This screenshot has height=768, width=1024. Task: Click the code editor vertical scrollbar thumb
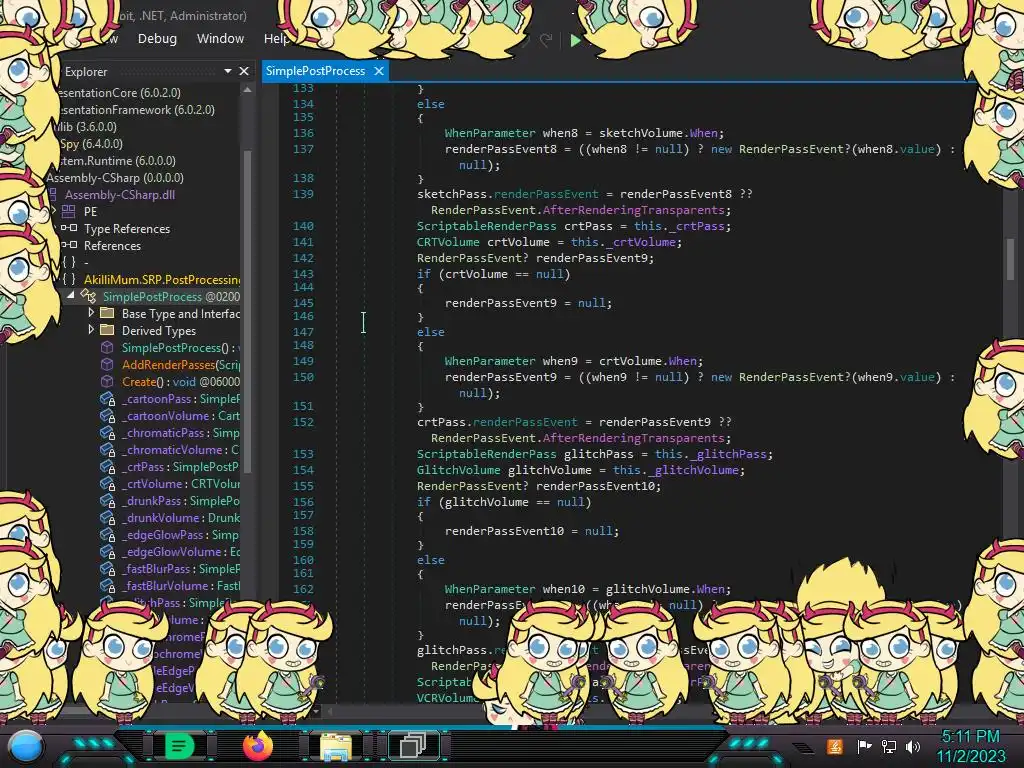coord(1010,259)
